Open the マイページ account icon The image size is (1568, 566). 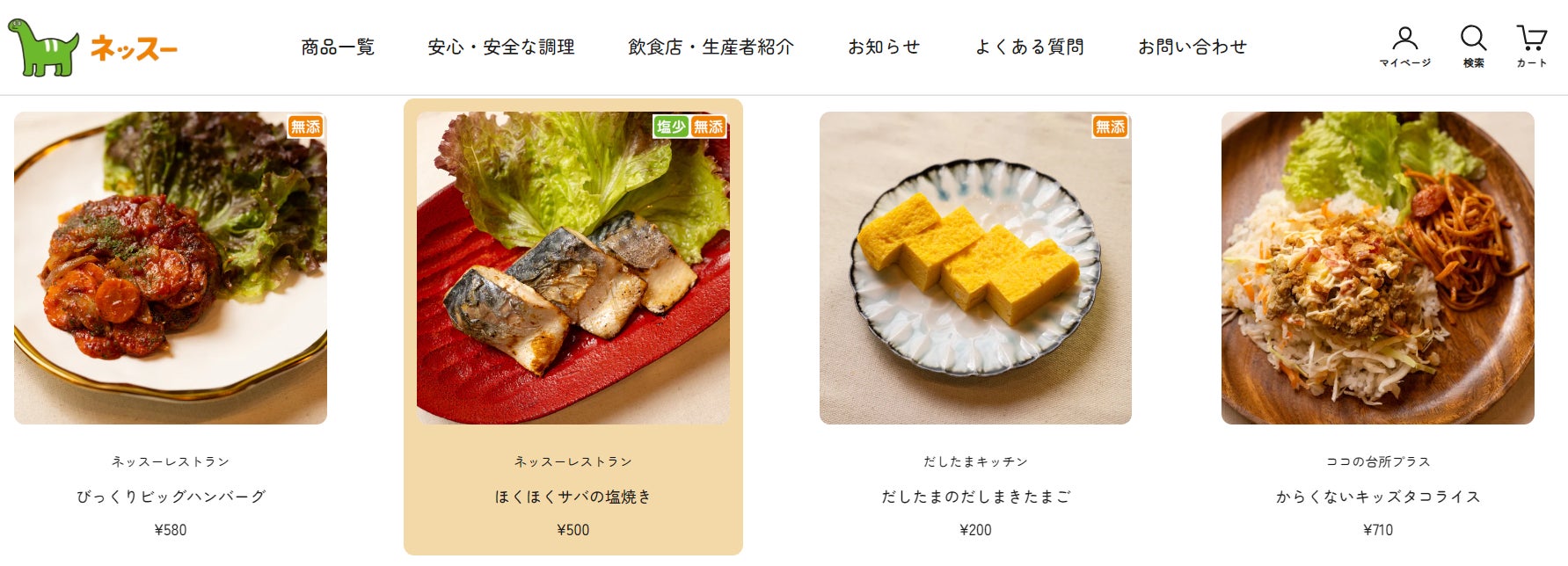click(1404, 47)
